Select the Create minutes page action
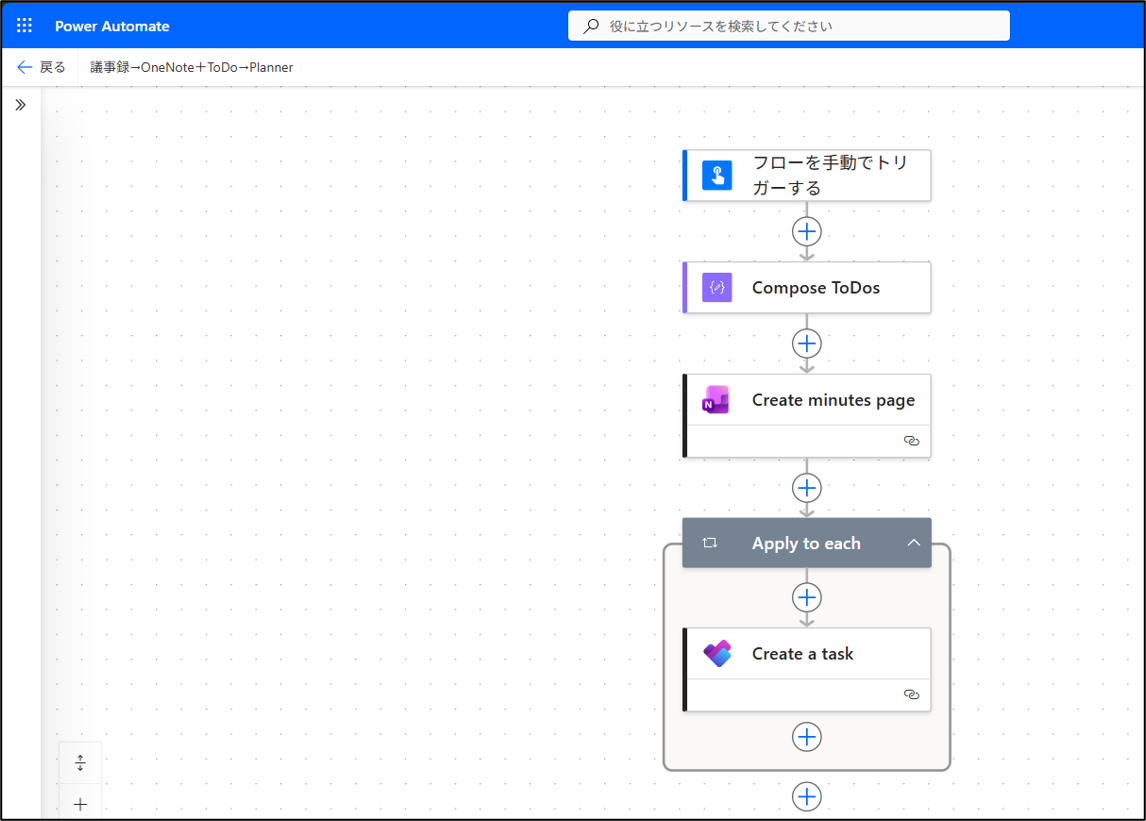Image resolution: width=1146 pixels, height=821 pixels. pyautogui.click(x=807, y=416)
